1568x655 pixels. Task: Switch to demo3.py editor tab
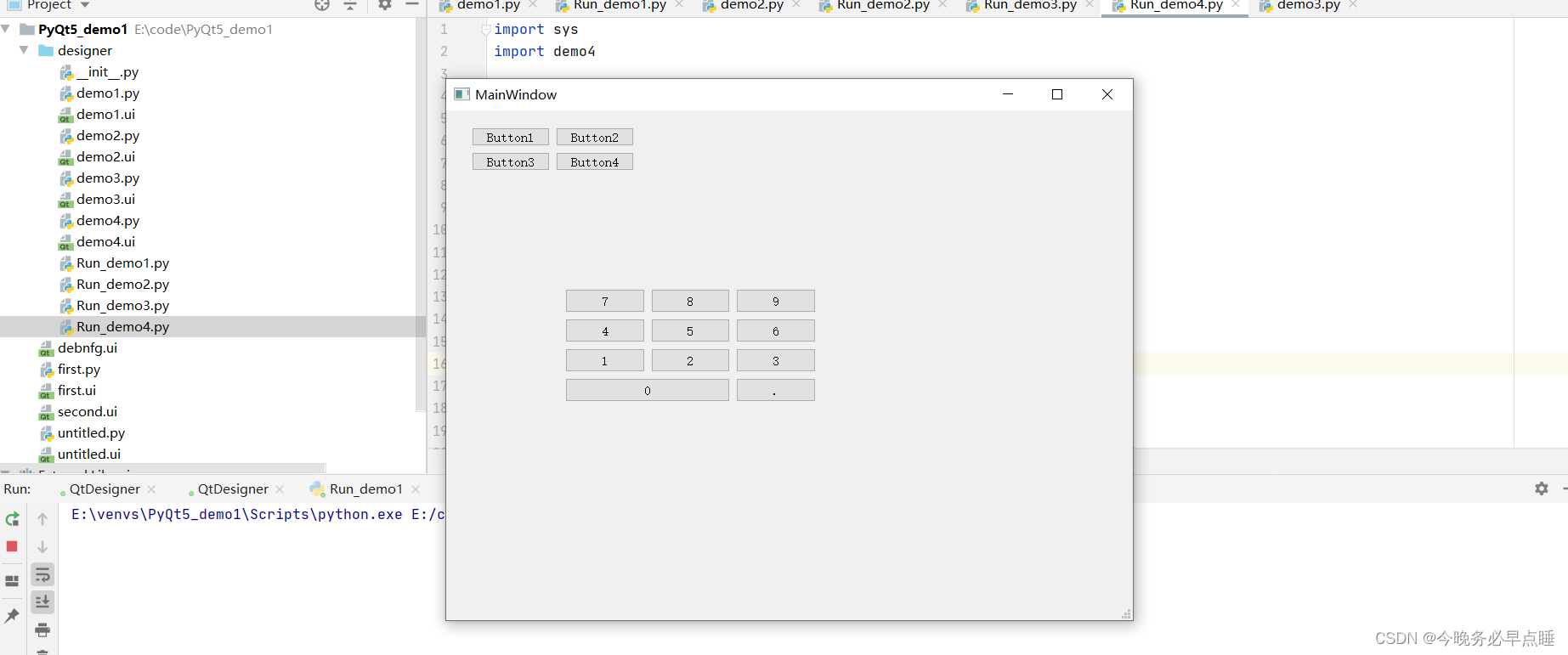point(1308,6)
